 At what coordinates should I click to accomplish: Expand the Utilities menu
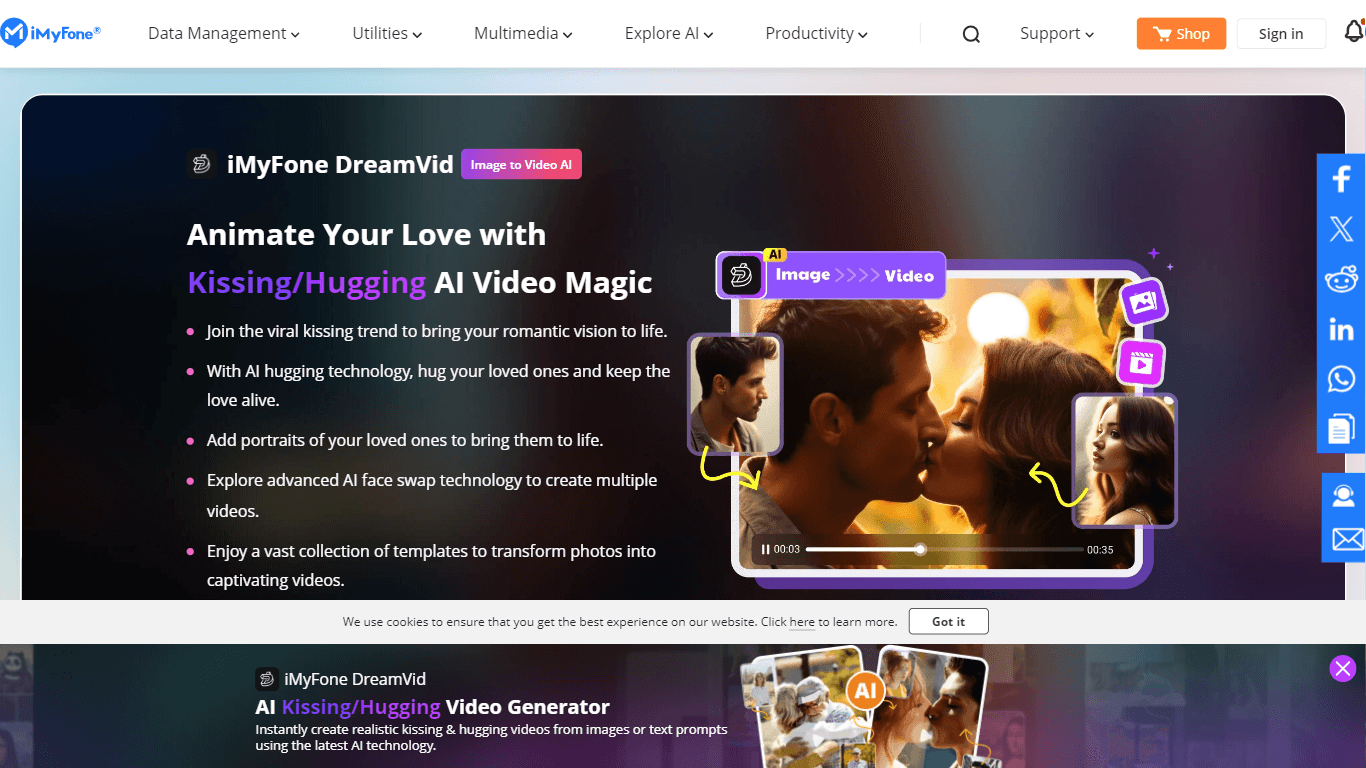tap(387, 33)
